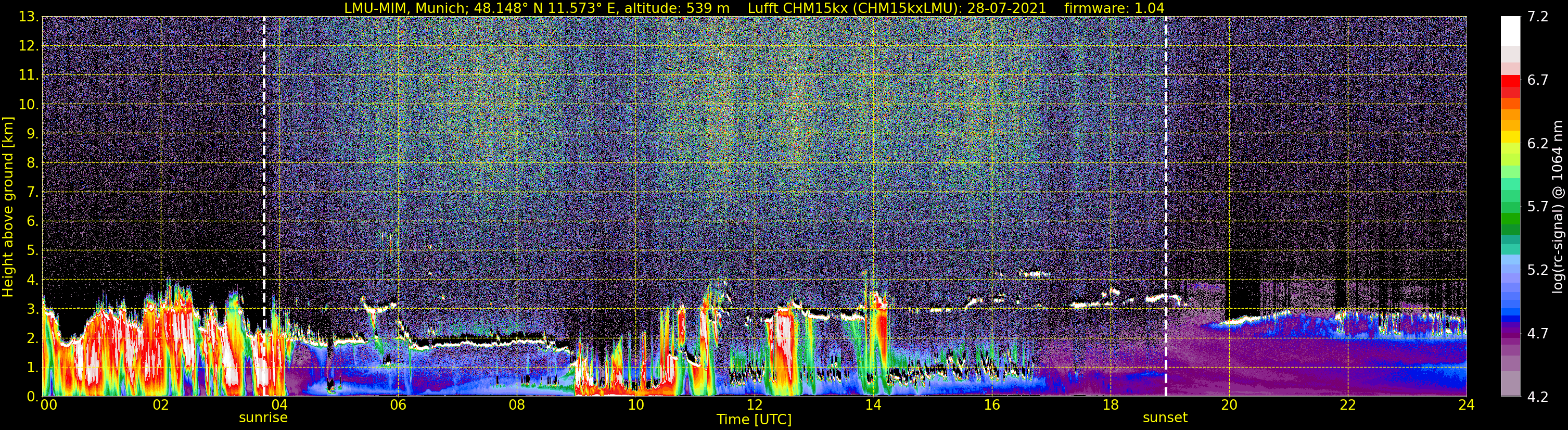The height and width of the screenshot is (430, 1568).
Task: Click the height tick label '3.'
Action: 32,309
